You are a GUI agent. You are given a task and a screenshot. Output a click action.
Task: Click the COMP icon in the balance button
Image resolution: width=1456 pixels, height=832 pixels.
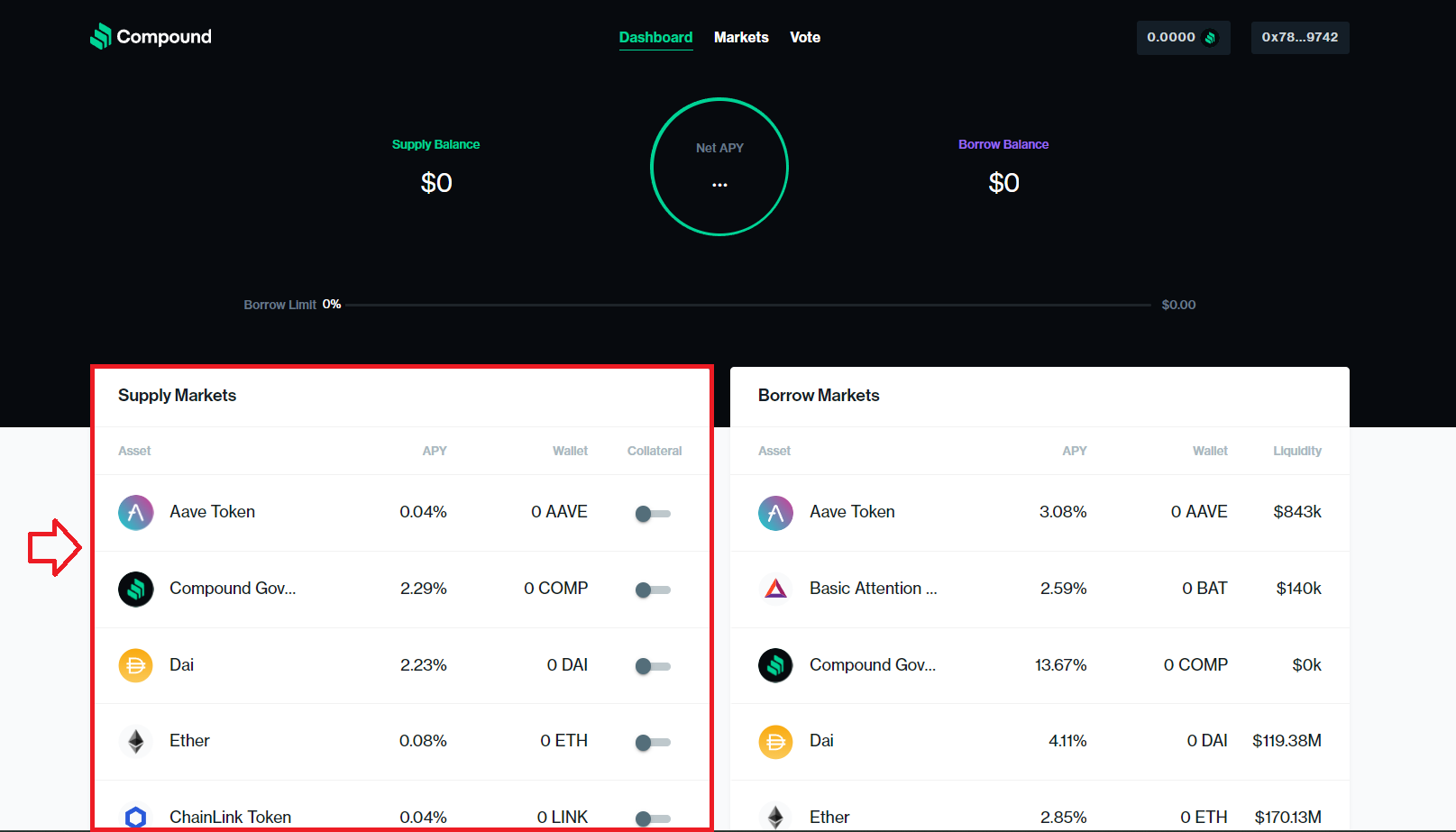click(1211, 38)
